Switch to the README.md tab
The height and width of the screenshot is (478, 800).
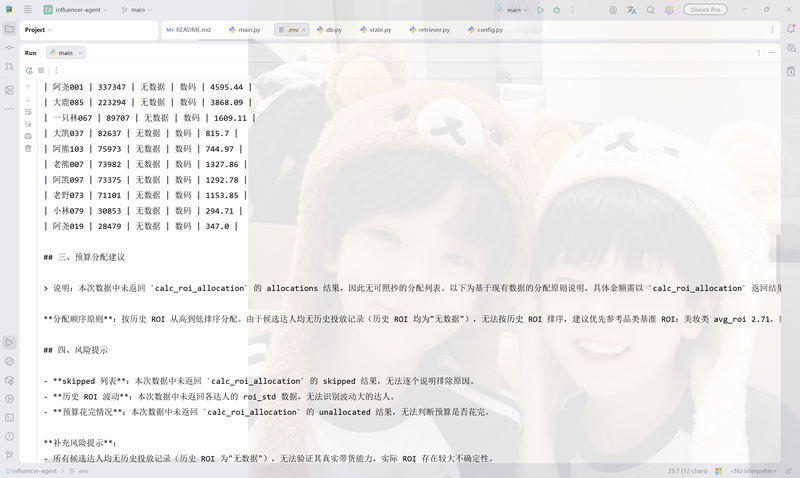coord(188,30)
